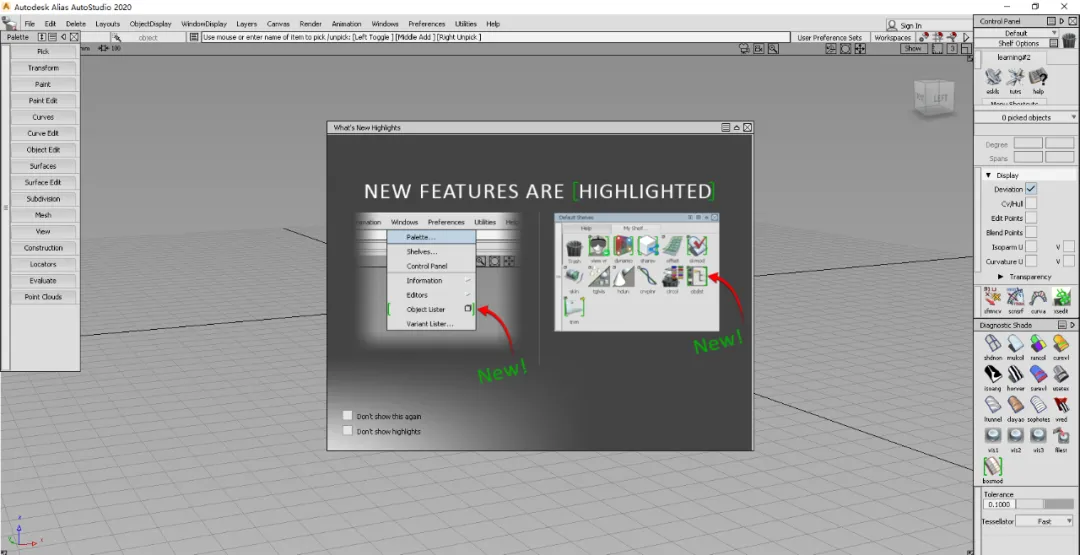The height and width of the screenshot is (555, 1080).
Task: Select the clay shader icon in Diagnostic Shade
Action: [x=1016, y=405]
